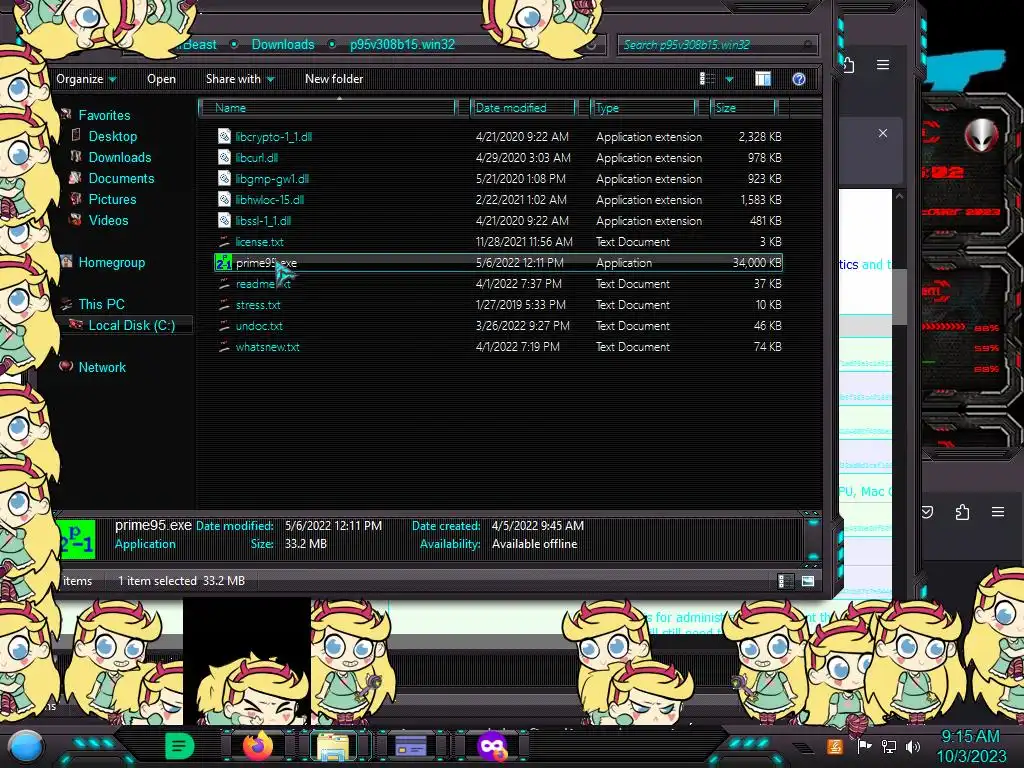The width and height of the screenshot is (1024, 768).
Task: Click the Favorites header in sidebar
Action: [x=104, y=115]
